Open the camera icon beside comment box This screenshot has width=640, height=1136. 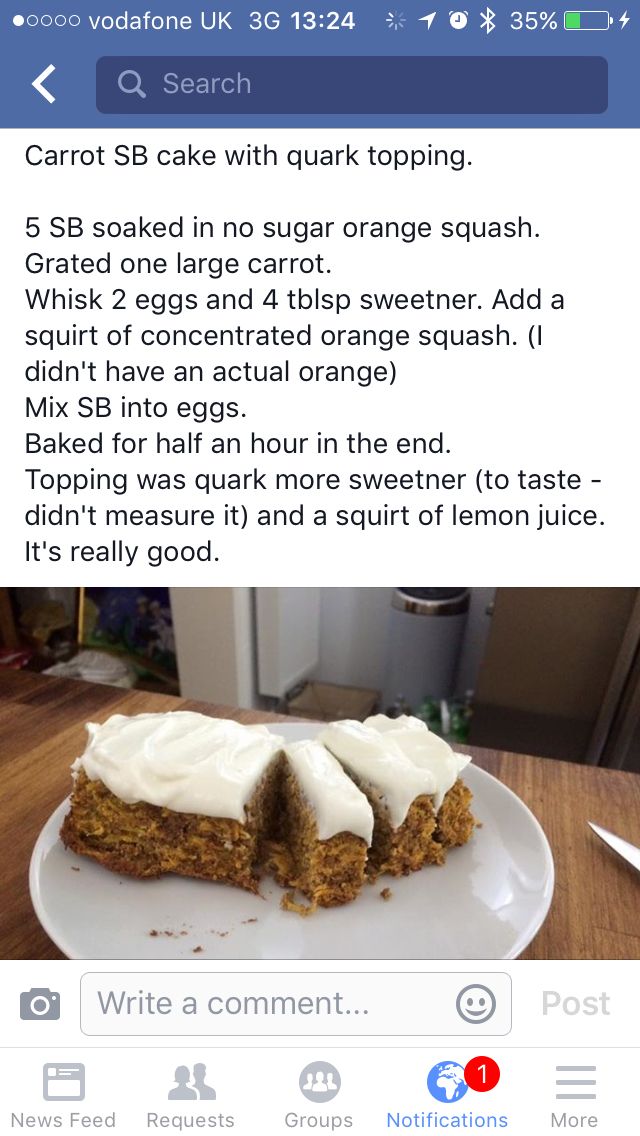click(40, 1004)
